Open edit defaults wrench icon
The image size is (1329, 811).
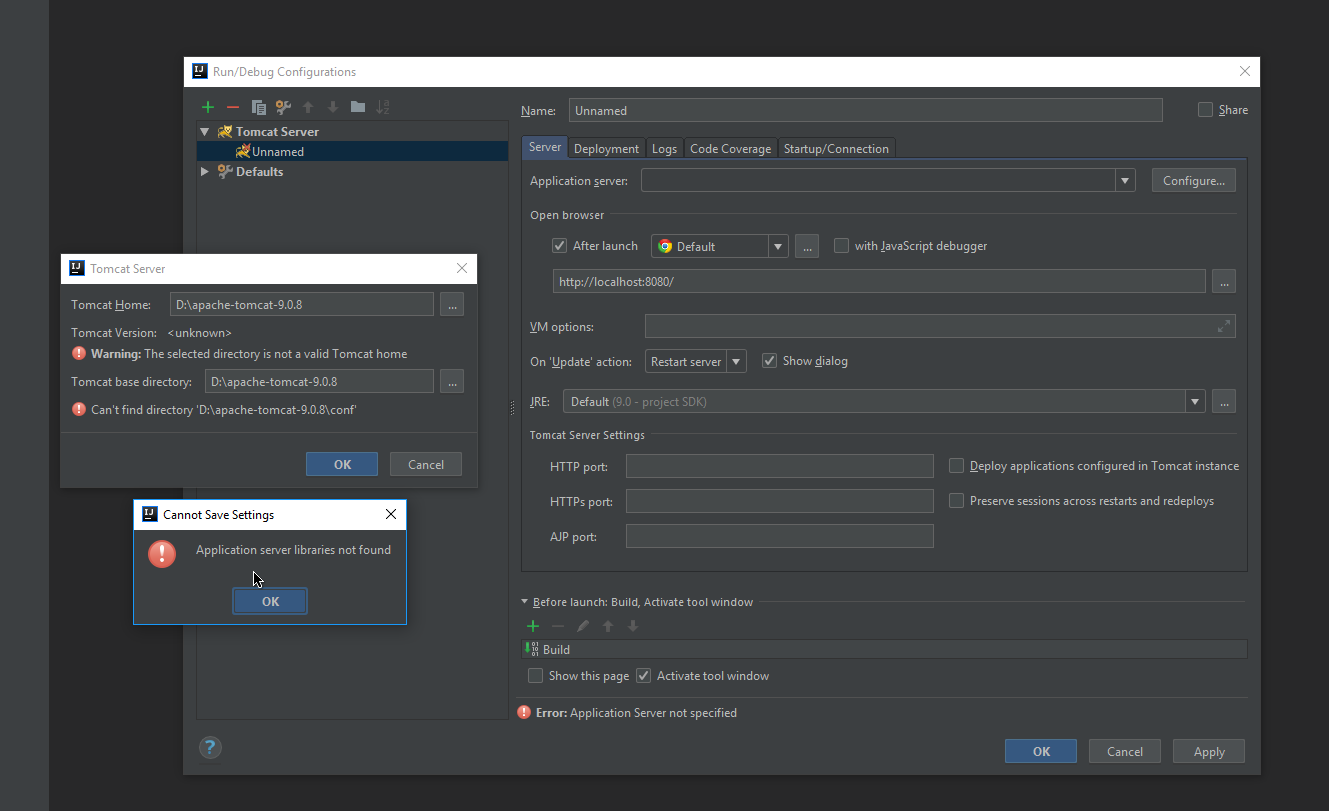[283, 107]
